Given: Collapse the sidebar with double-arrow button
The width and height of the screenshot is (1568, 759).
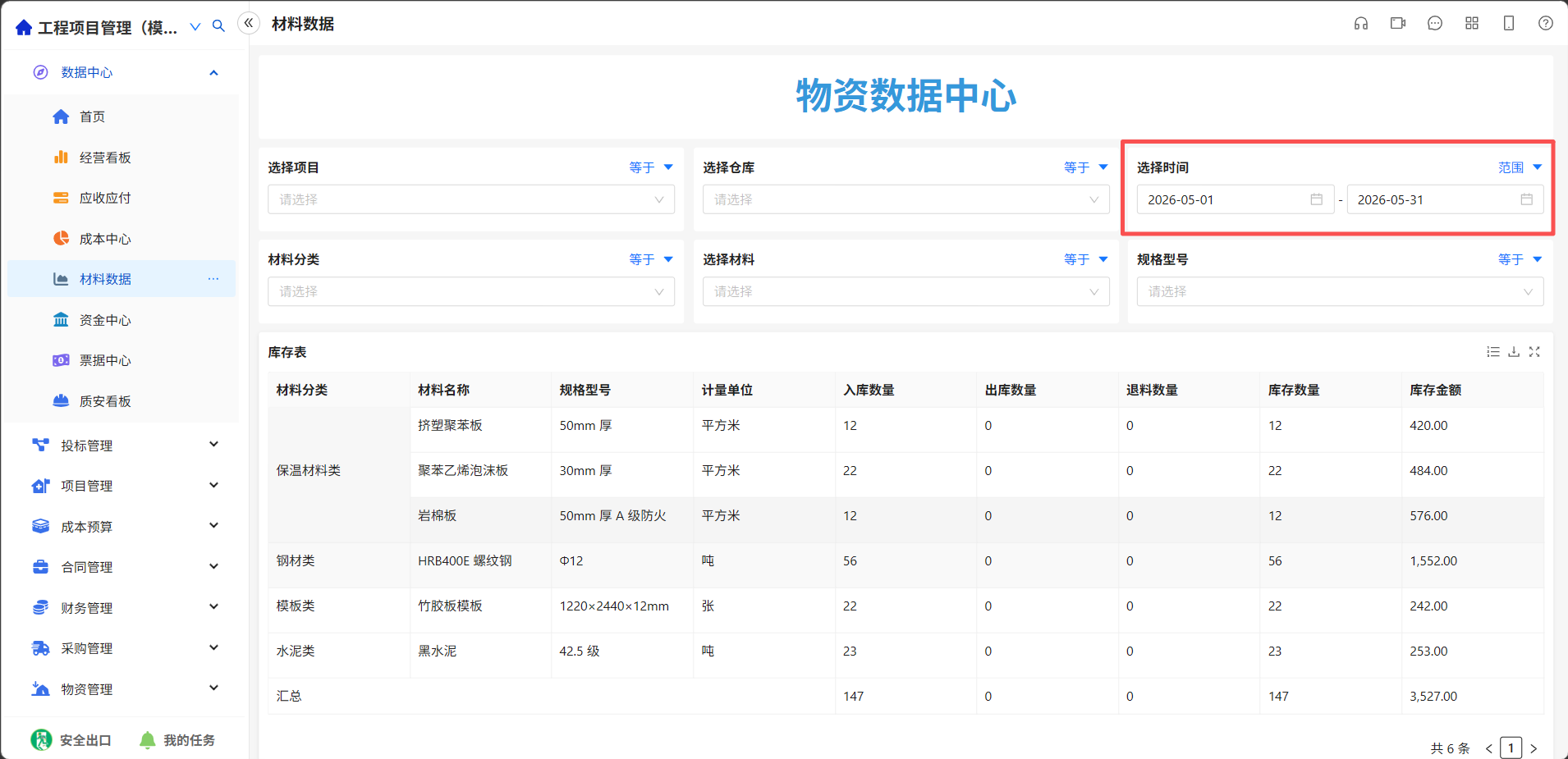Looking at the screenshot, I should (x=249, y=23).
